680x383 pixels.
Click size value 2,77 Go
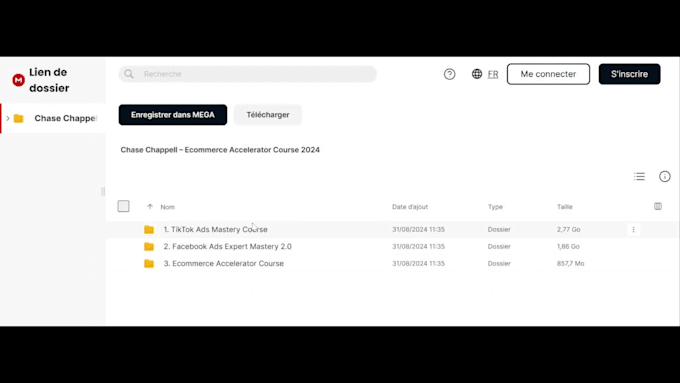pos(569,229)
